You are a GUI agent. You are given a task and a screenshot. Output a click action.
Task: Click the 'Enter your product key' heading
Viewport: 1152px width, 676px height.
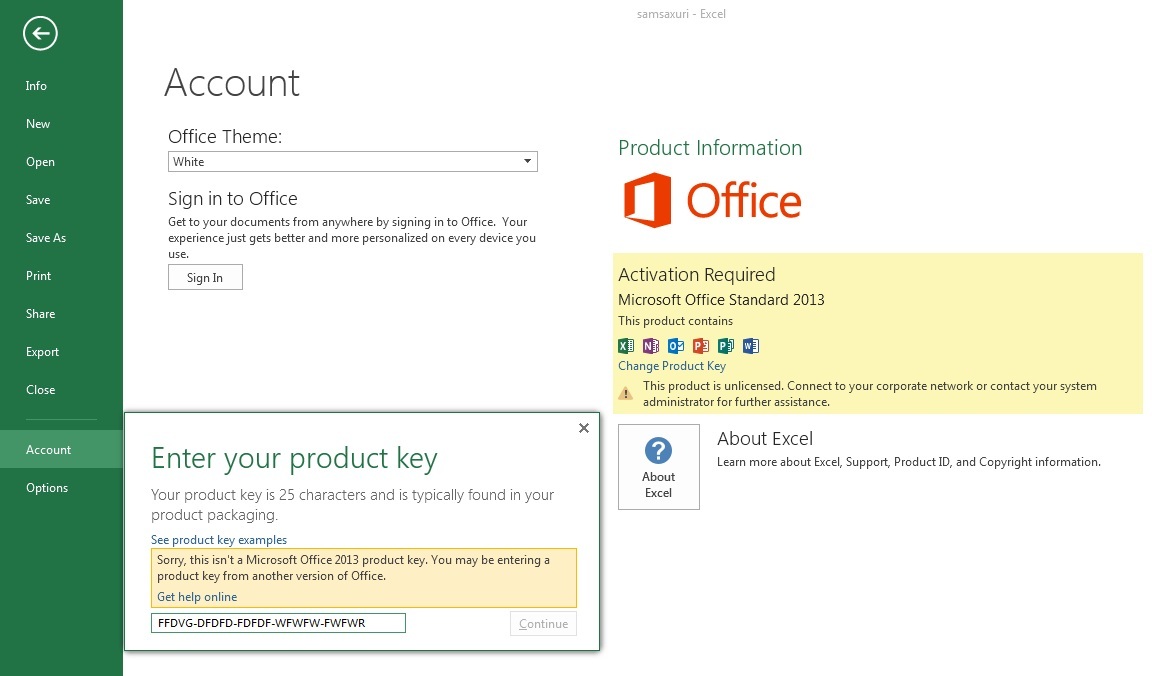pyautogui.click(x=294, y=459)
